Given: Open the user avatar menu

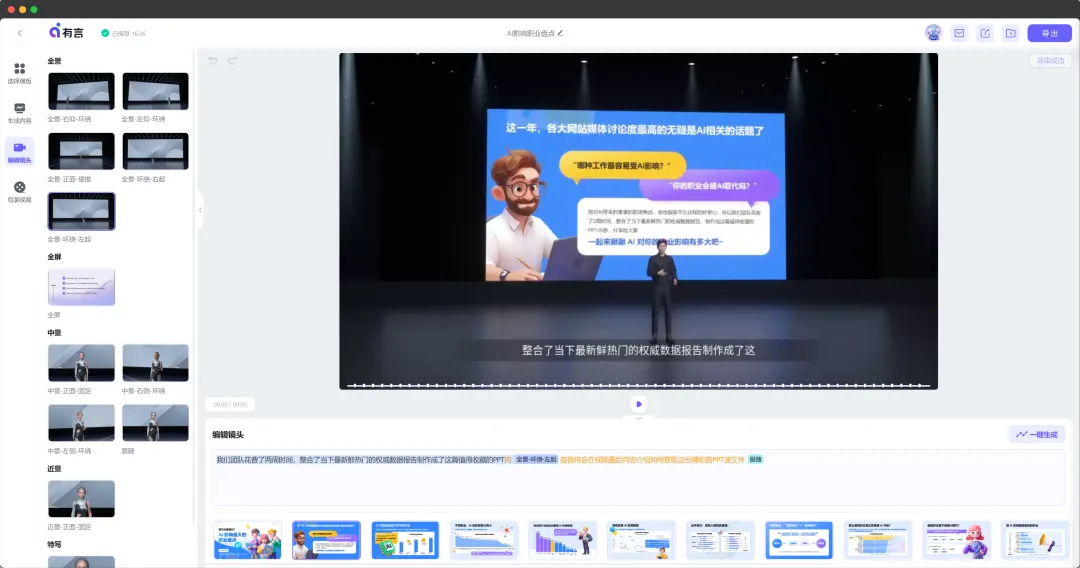Looking at the screenshot, I should click(x=933, y=32).
